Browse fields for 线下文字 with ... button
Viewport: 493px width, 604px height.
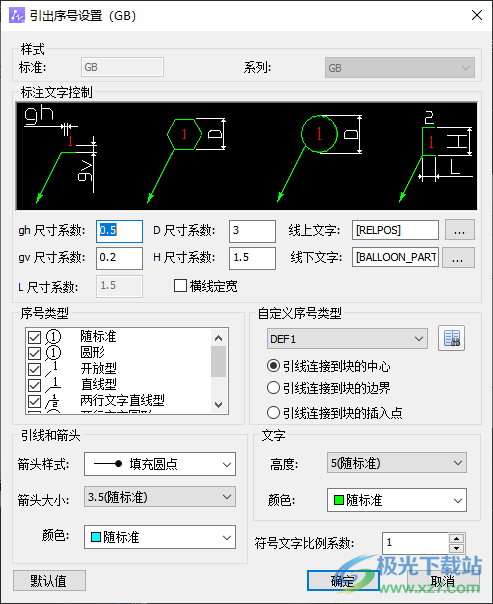click(458, 257)
